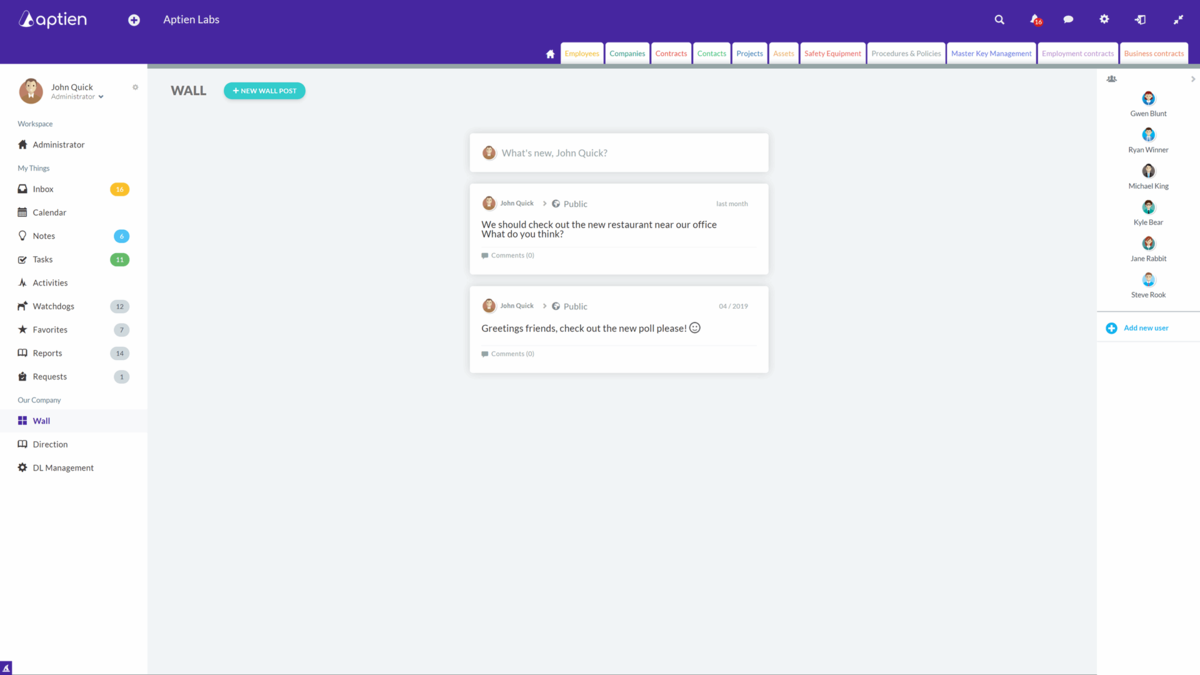The image size is (1200, 675).
Task: Switch to the Safety Equipment tab
Action: click(833, 54)
